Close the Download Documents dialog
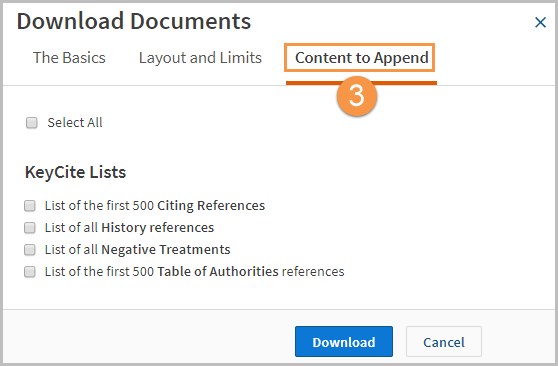 click(x=540, y=22)
